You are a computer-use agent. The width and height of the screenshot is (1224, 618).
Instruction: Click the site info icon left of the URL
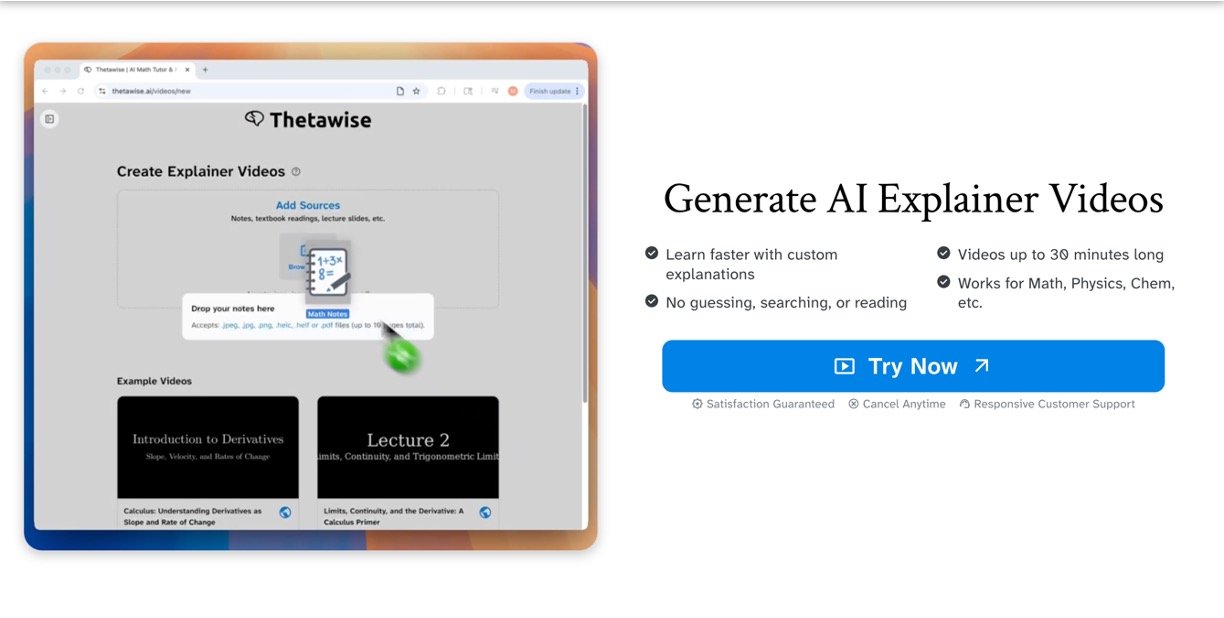[x=102, y=91]
